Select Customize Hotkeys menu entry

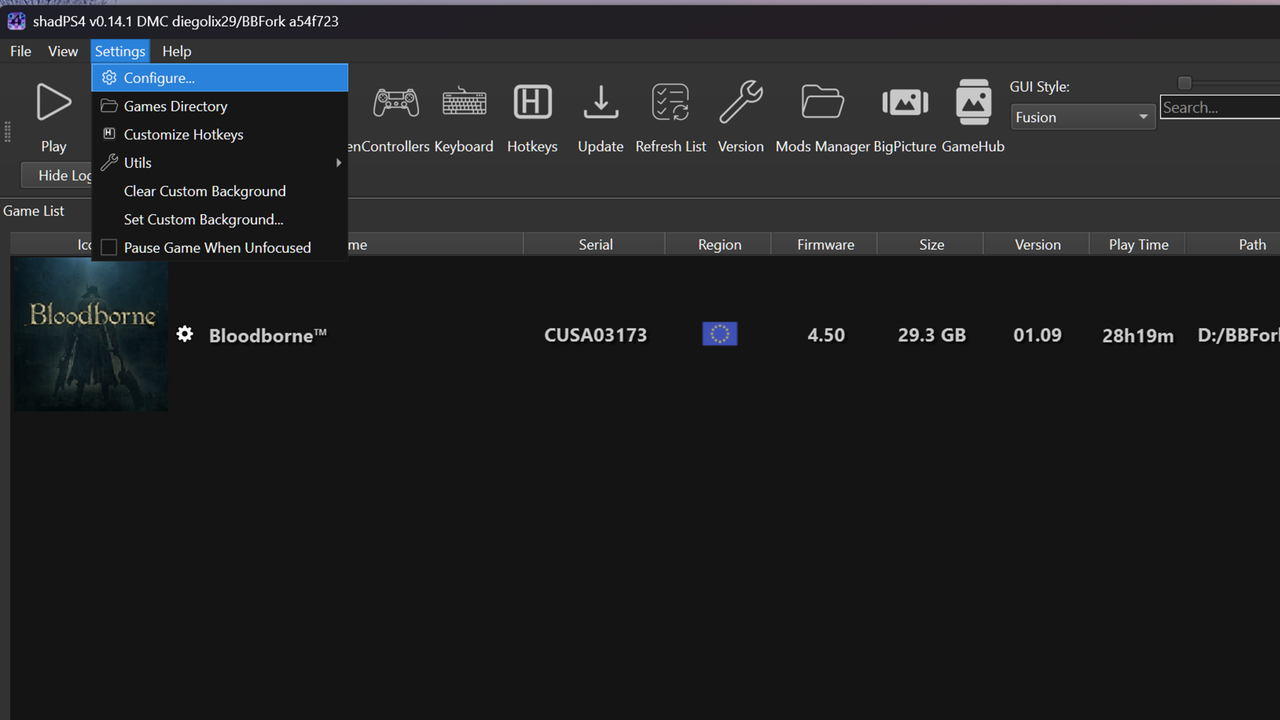[x=219, y=134]
